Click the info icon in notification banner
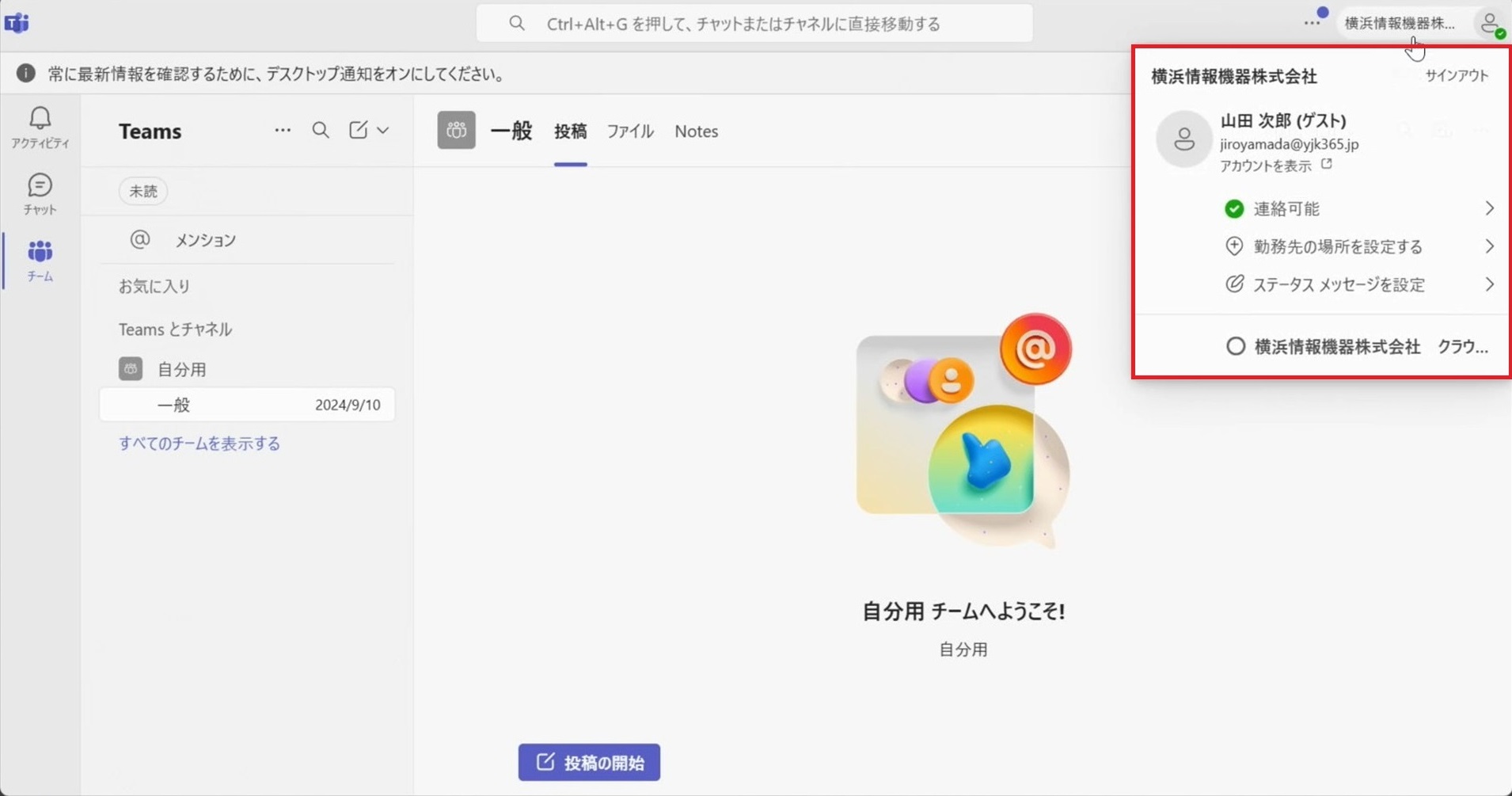1512x796 pixels. coord(26,74)
